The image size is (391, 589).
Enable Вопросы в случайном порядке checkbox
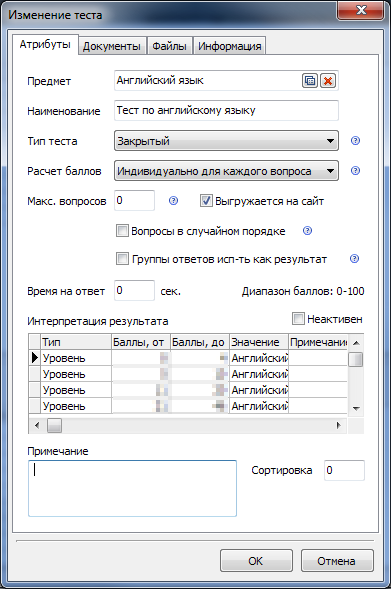pyautogui.click(x=122, y=230)
